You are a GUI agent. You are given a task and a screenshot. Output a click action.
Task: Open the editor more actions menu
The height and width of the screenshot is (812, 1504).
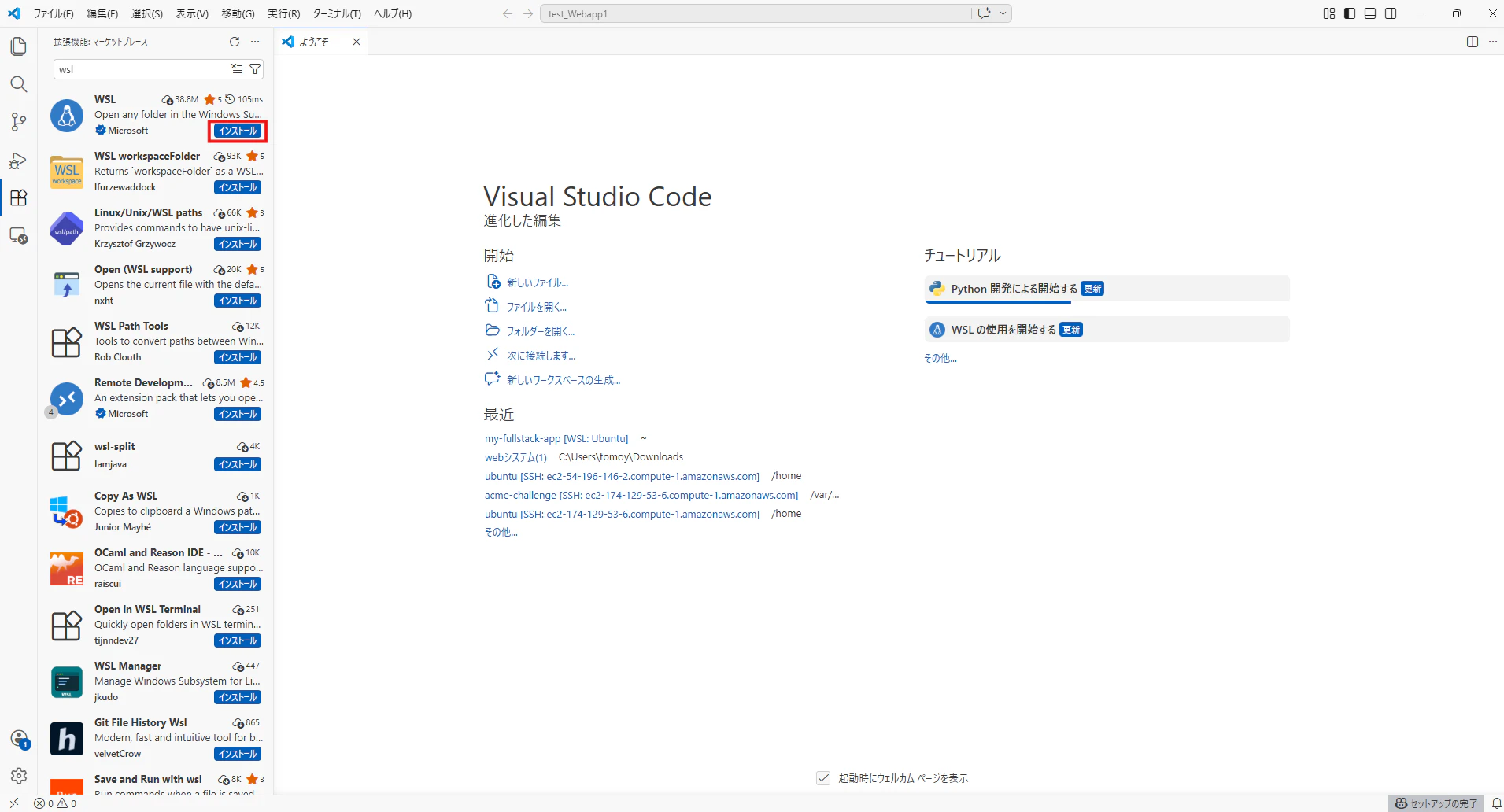click(1493, 42)
